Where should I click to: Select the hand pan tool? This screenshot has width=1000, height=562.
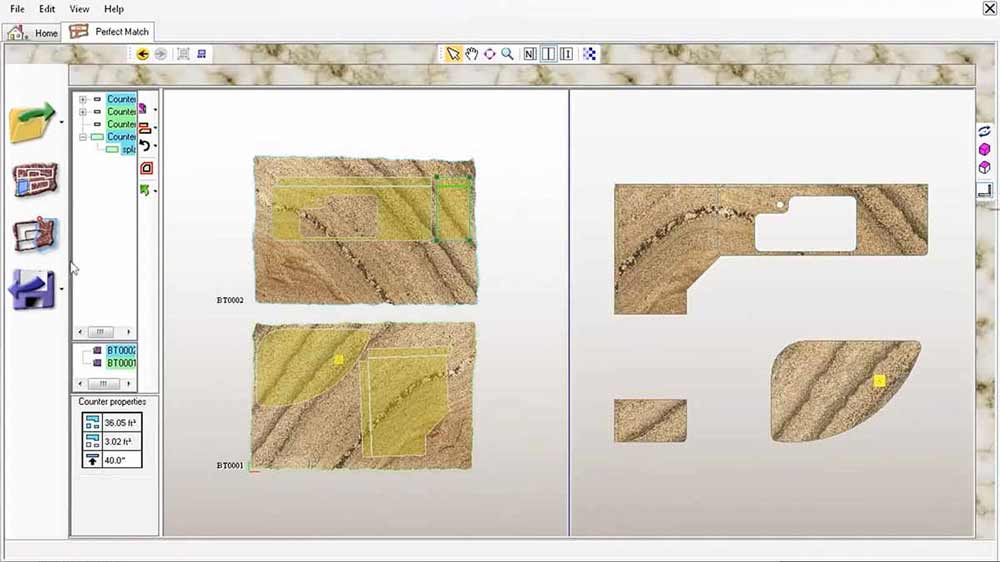point(471,54)
